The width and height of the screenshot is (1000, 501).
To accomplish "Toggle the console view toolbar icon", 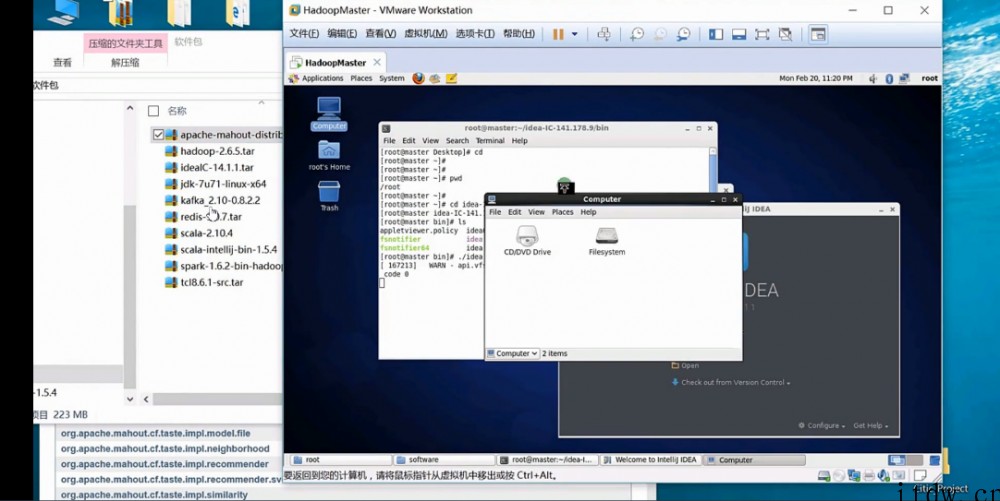I will pos(818,34).
